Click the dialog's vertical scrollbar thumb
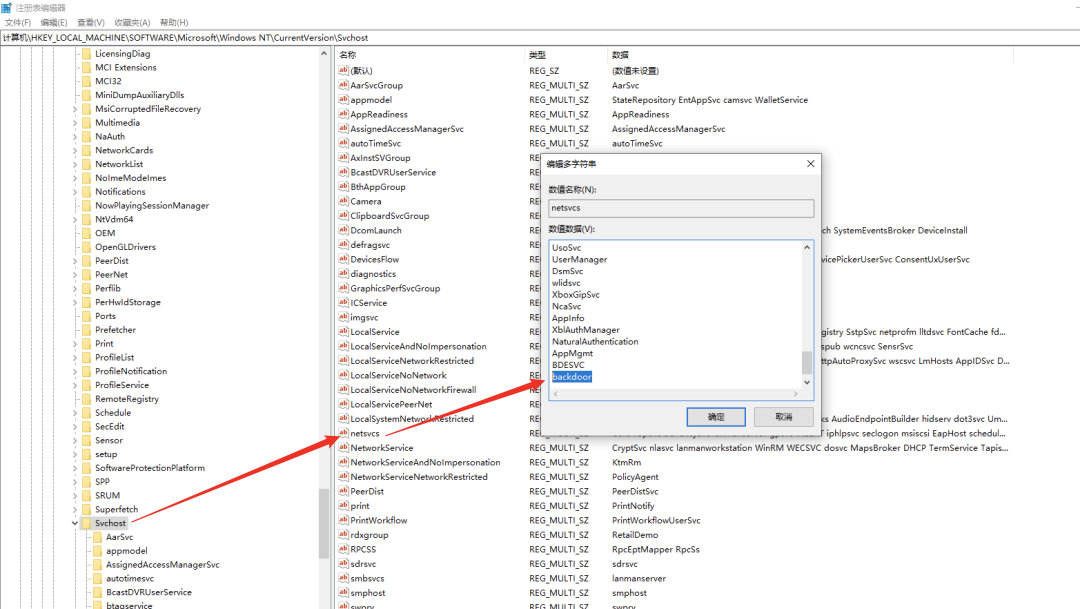Image resolution: width=1080 pixels, height=609 pixels. tap(807, 361)
